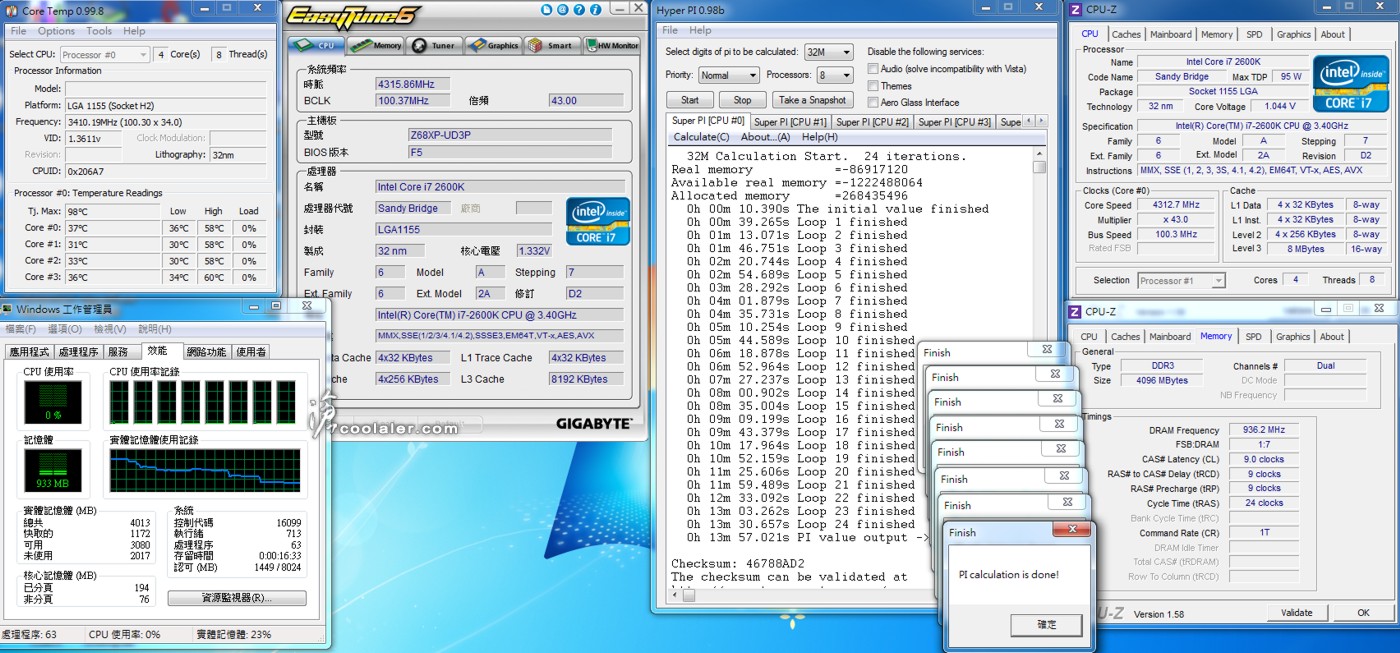1400x653 pixels.
Task: Open the Smart tab in EasyTune6
Action: point(552,45)
